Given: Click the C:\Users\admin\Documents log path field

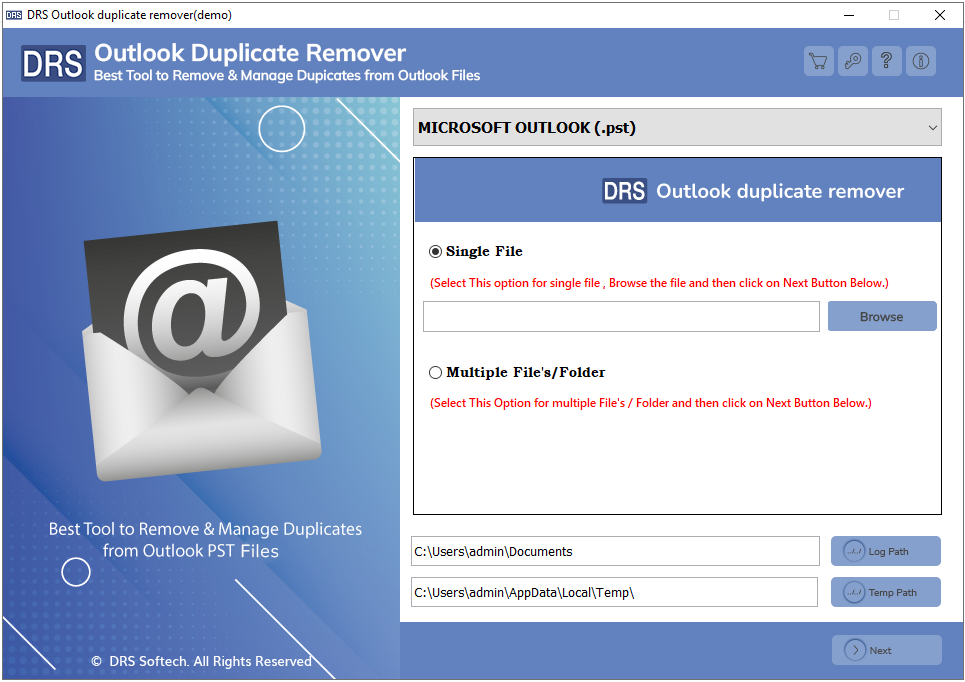Looking at the screenshot, I should pos(615,551).
